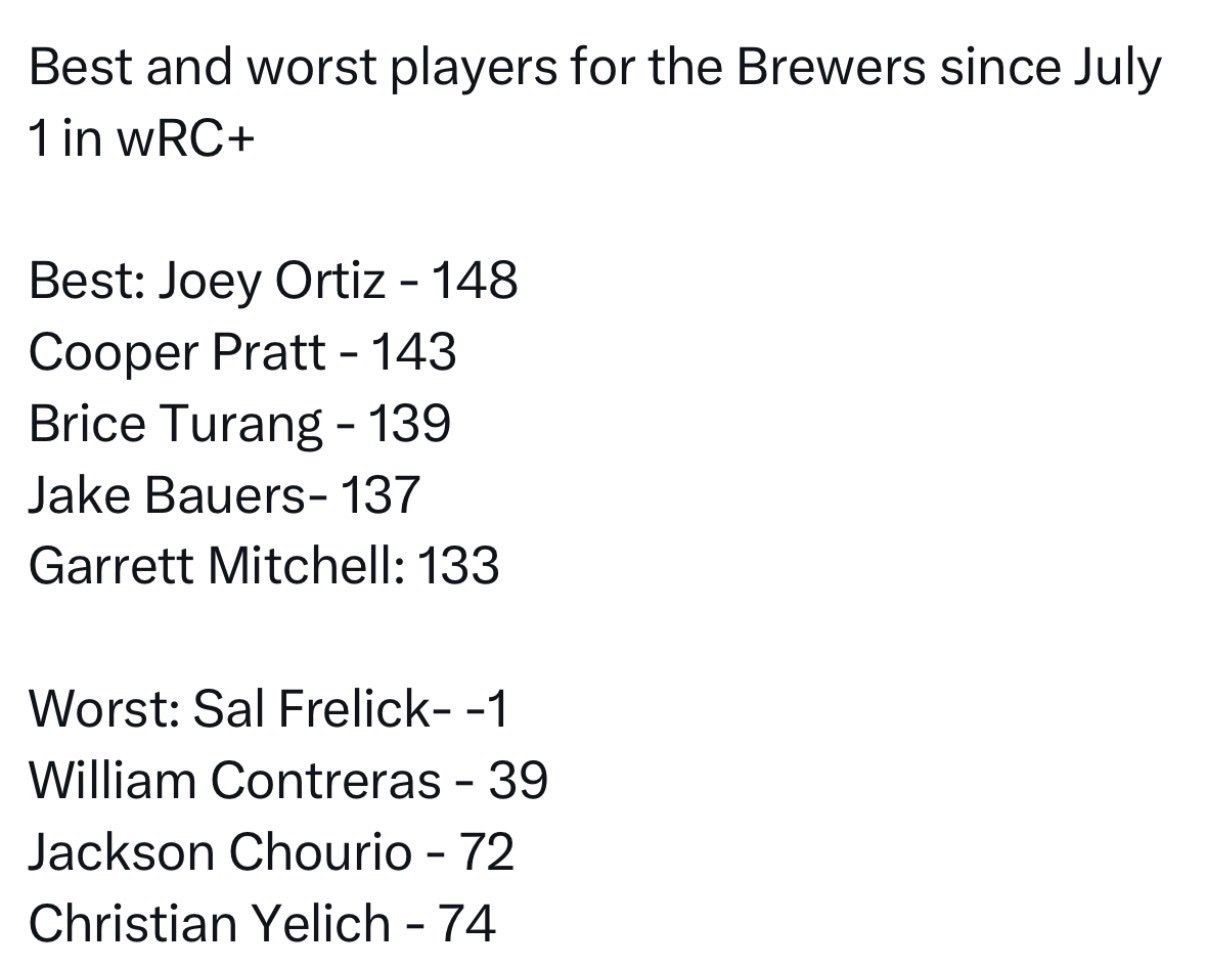
Task: Click on Brice Turang - 139 line
Action: [240, 424]
